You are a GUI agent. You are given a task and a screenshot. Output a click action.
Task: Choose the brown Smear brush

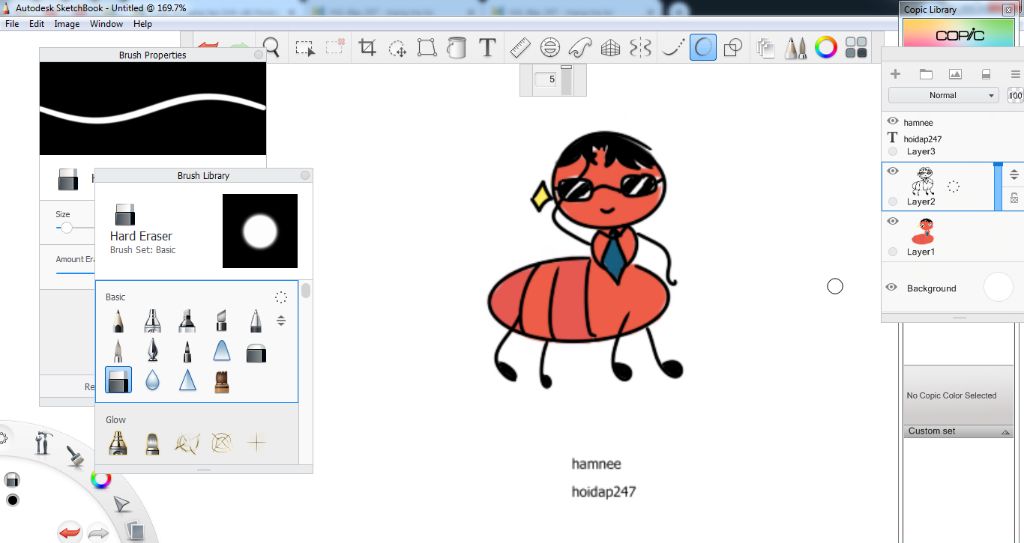pyautogui.click(x=222, y=382)
